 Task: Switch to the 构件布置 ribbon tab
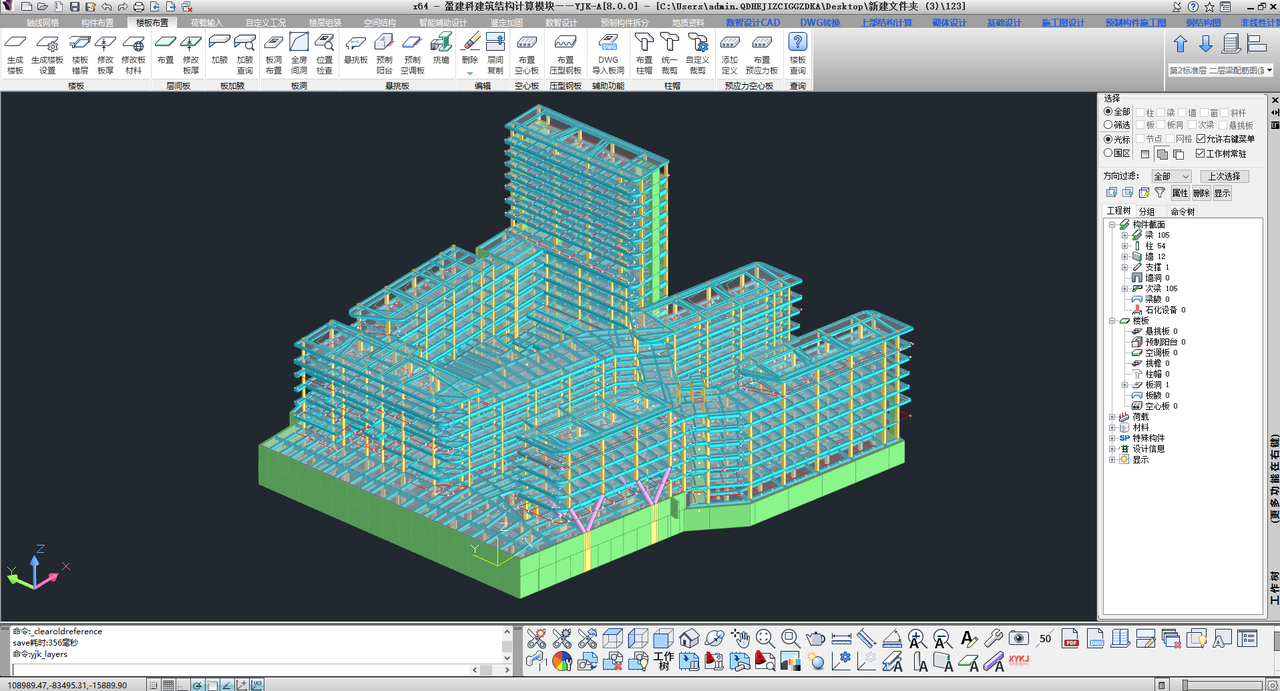[97, 22]
